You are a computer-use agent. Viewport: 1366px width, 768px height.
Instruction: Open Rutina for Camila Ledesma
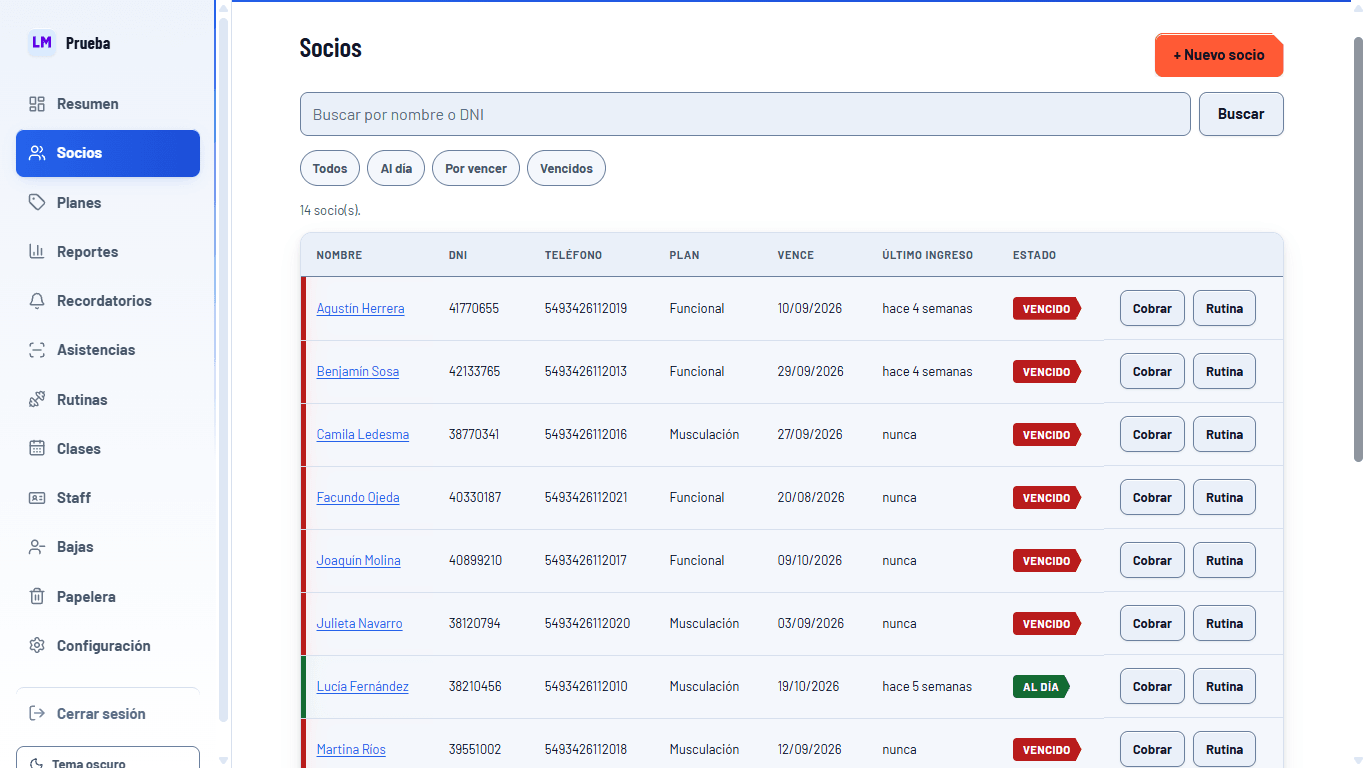[1224, 434]
